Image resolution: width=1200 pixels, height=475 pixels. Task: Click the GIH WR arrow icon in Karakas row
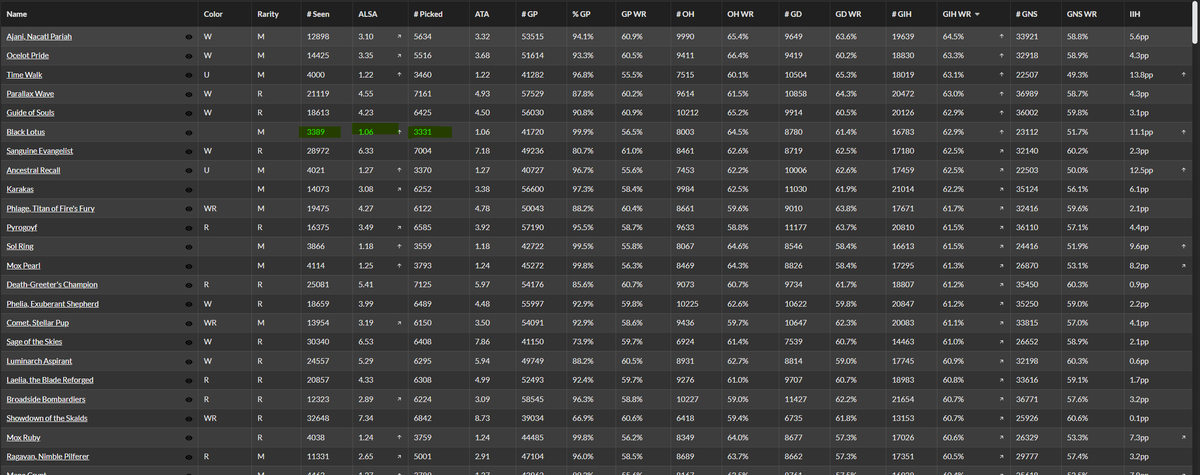coord(1002,189)
